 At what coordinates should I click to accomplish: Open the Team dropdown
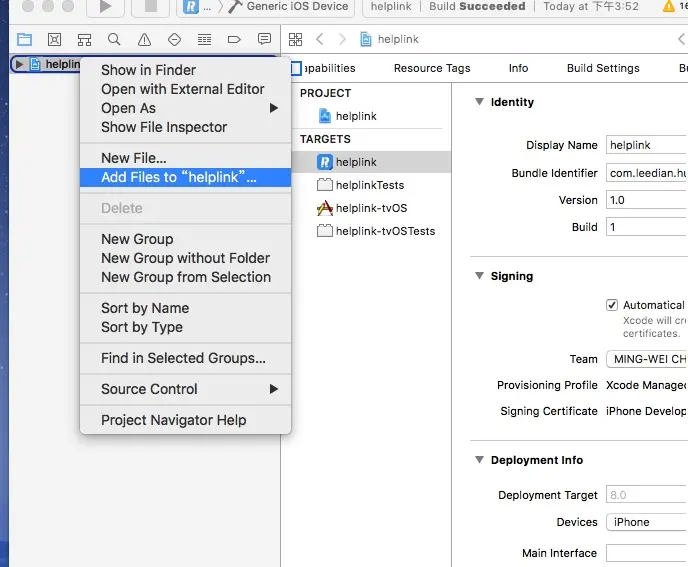tap(647, 359)
